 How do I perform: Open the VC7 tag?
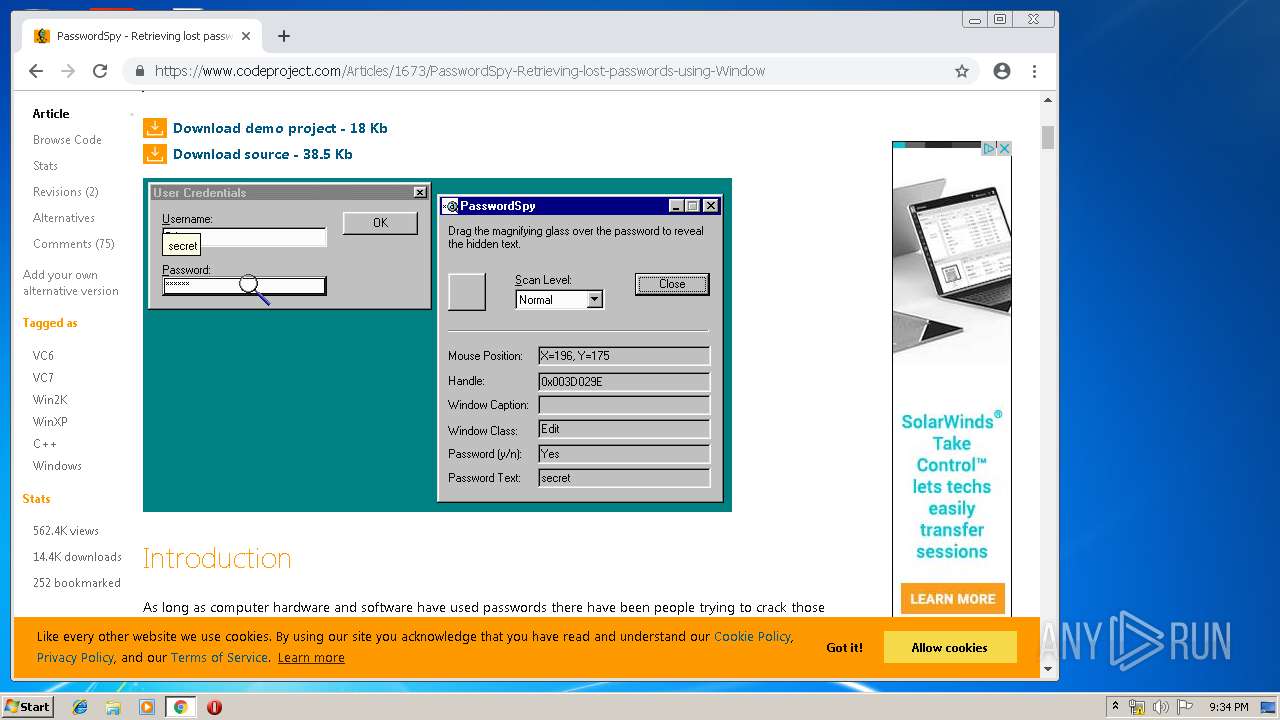click(43, 378)
